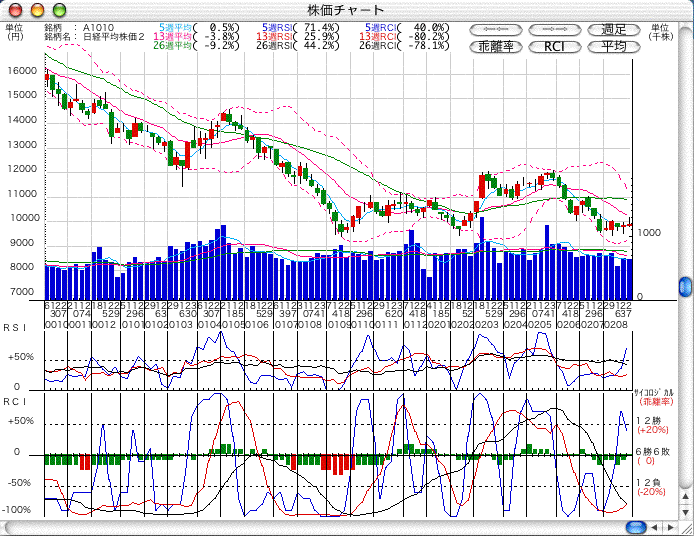Click the vertical scrollbar blue thumb
Image resolution: width=694 pixels, height=536 pixels.
[685, 286]
